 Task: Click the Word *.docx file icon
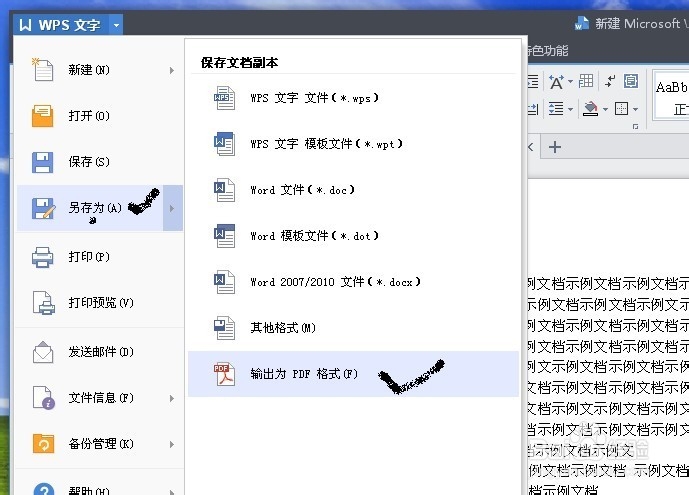pyautogui.click(x=224, y=282)
